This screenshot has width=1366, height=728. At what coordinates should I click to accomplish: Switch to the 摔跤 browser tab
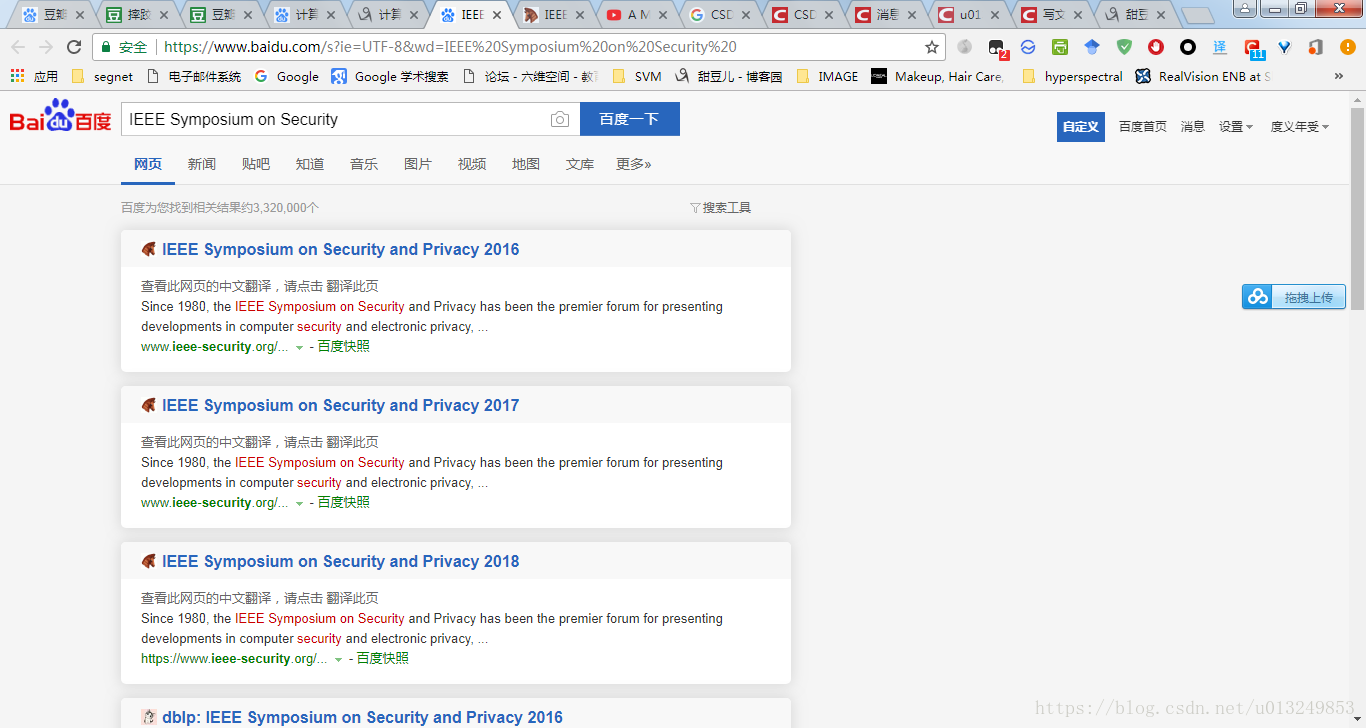136,15
